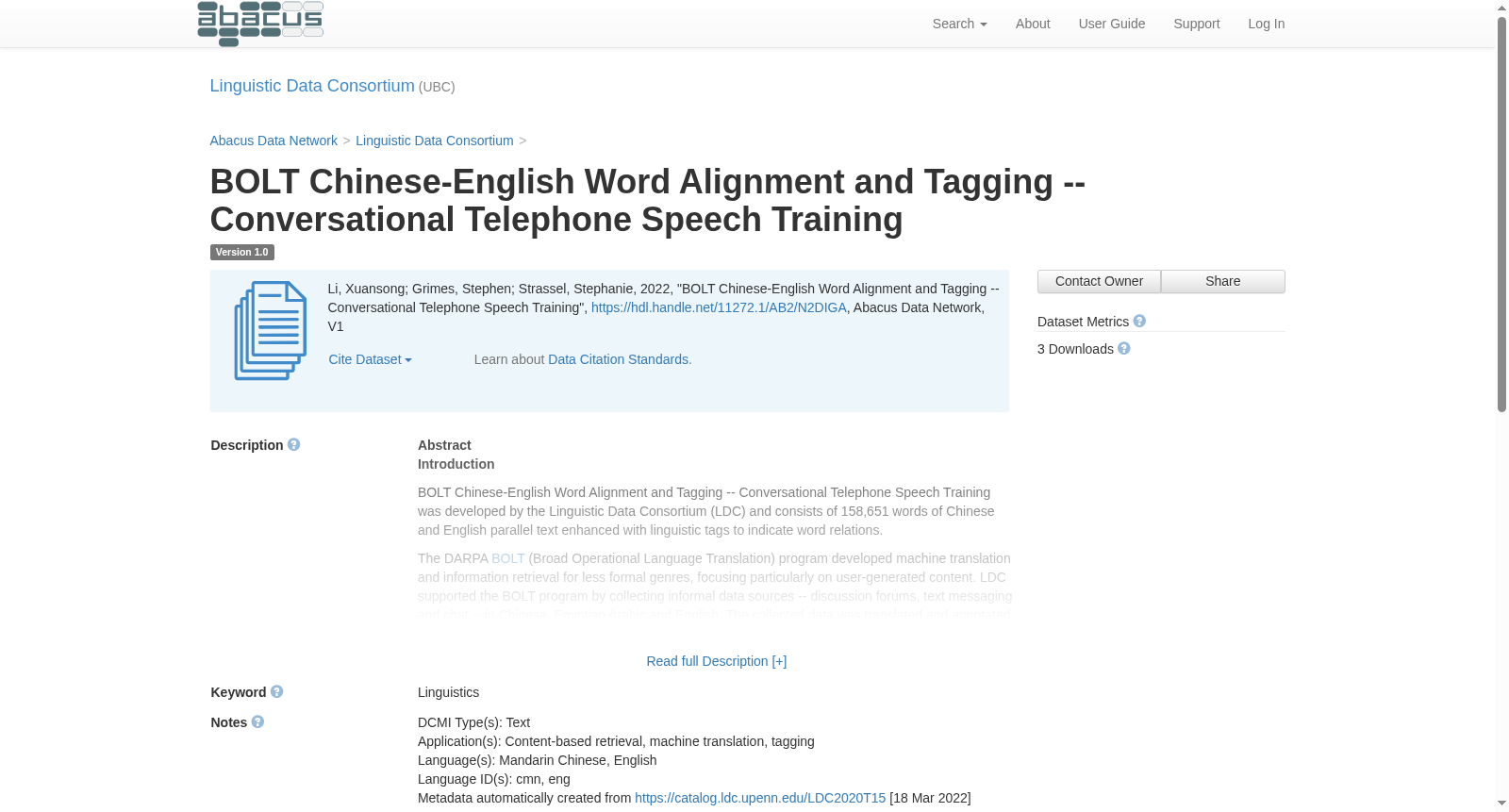Click the scrollbar up arrow
The width and height of the screenshot is (1509, 812).
point(1501,8)
